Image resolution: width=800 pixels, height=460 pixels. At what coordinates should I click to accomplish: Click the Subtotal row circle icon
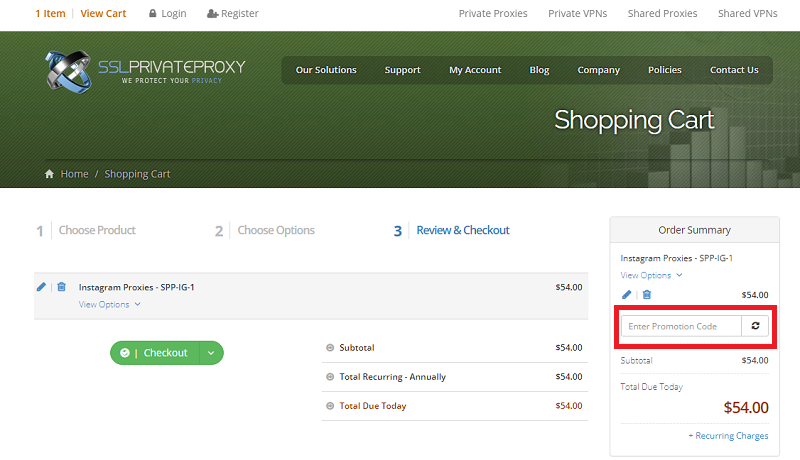[330, 348]
